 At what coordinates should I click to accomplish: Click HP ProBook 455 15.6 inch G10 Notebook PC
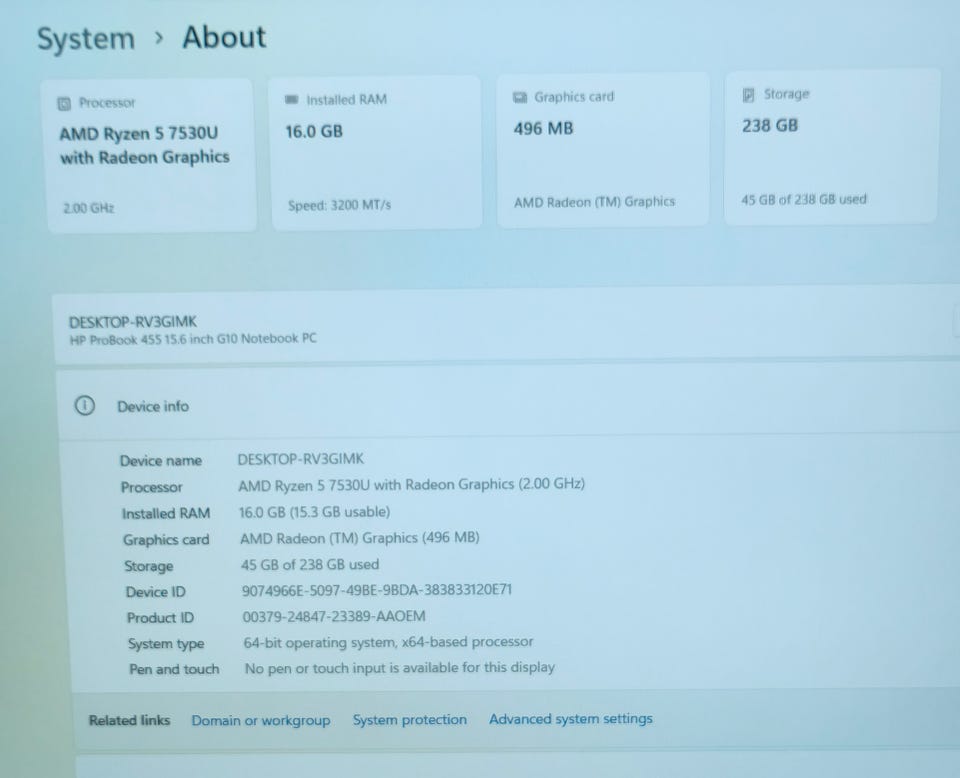tap(193, 339)
